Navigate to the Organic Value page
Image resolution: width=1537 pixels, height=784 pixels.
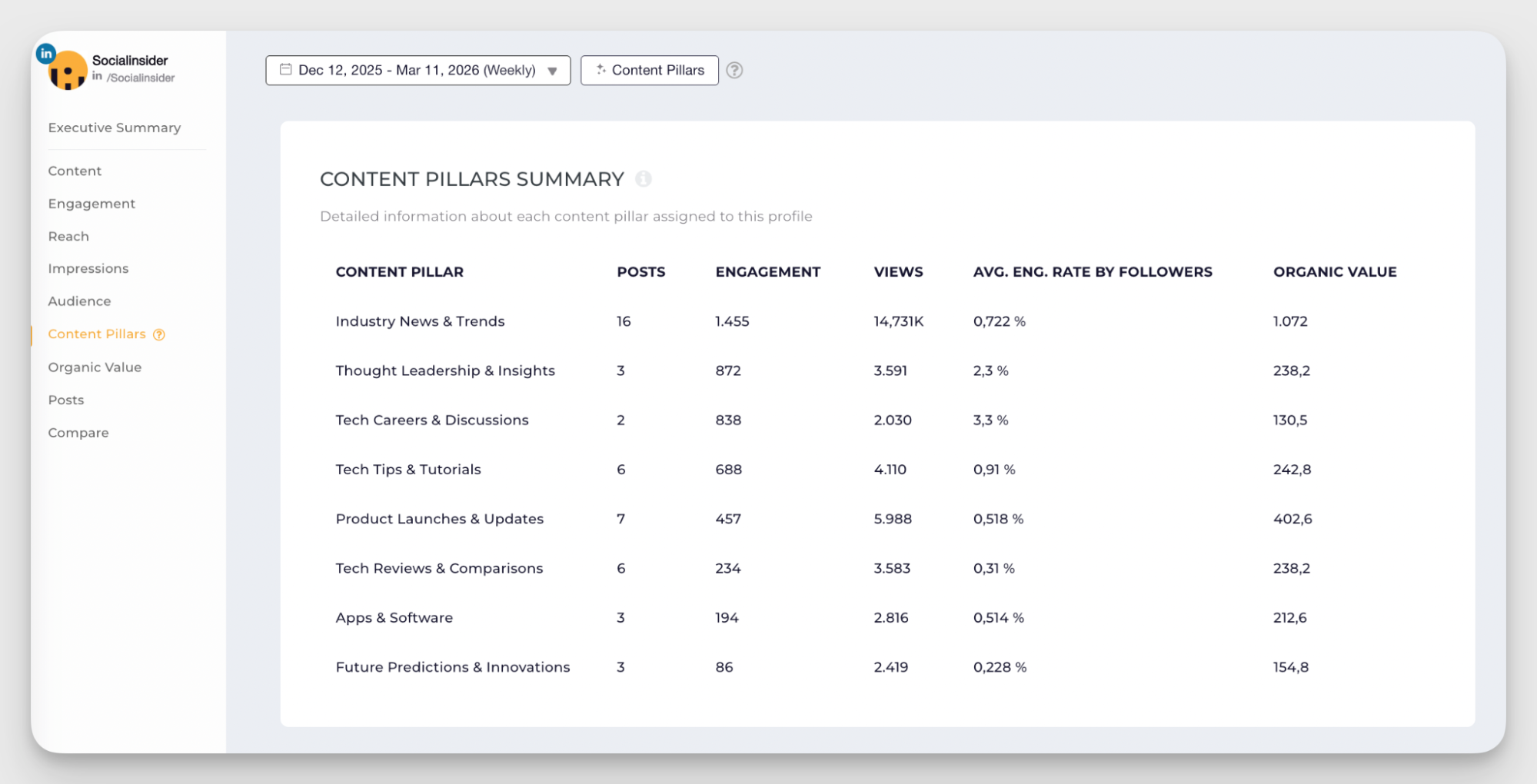pyautogui.click(x=95, y=367)
